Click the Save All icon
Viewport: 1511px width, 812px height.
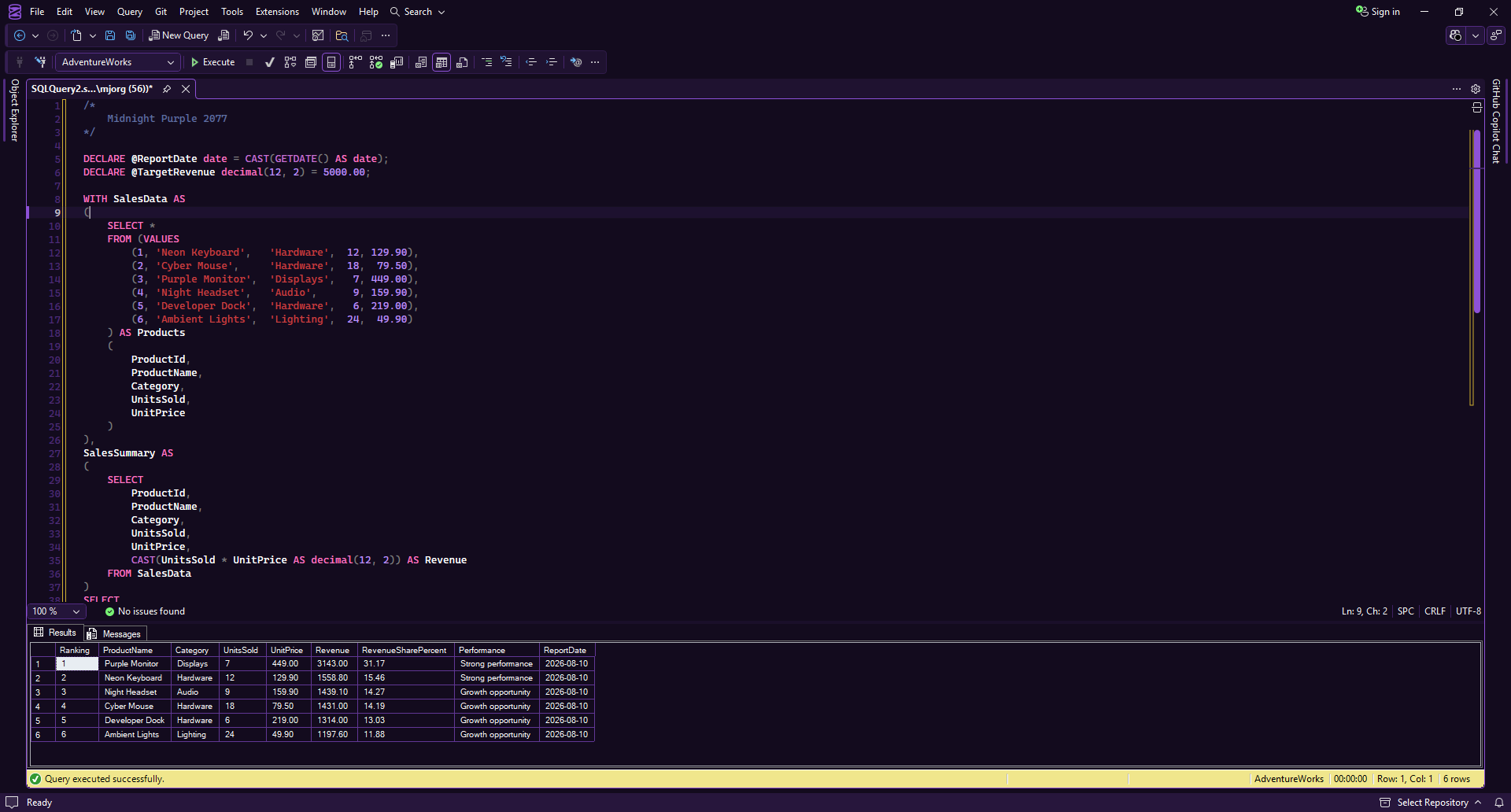coord(131,35)
